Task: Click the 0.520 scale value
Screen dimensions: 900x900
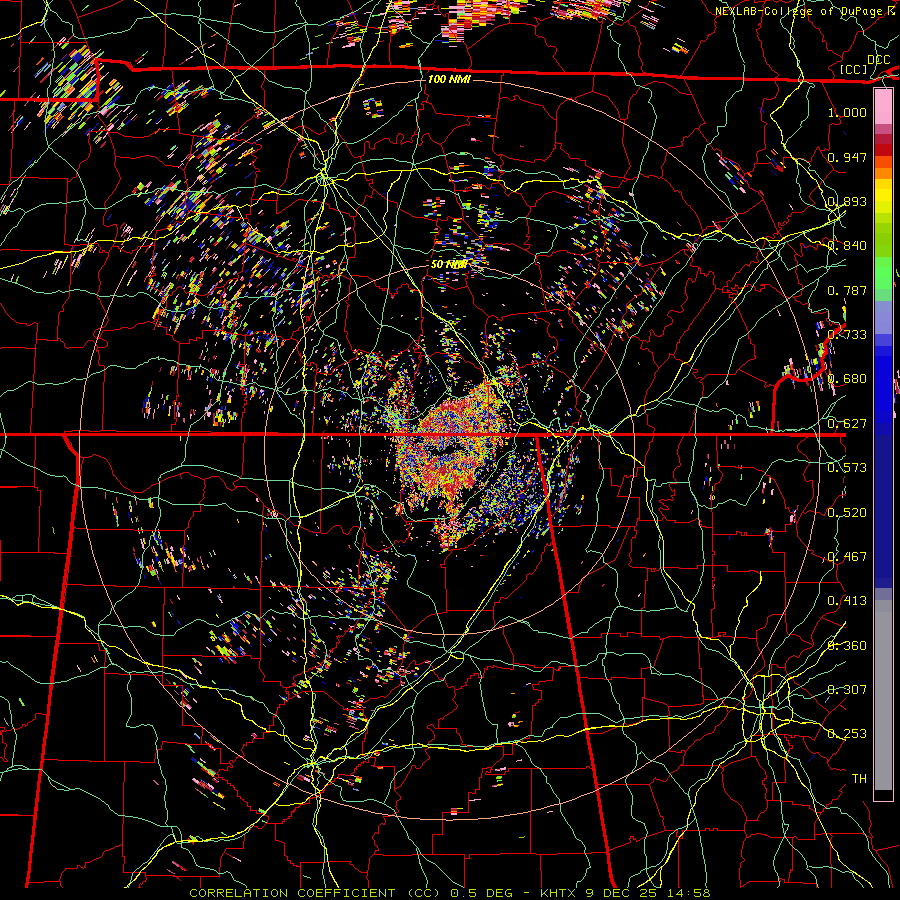Action: 847,512
